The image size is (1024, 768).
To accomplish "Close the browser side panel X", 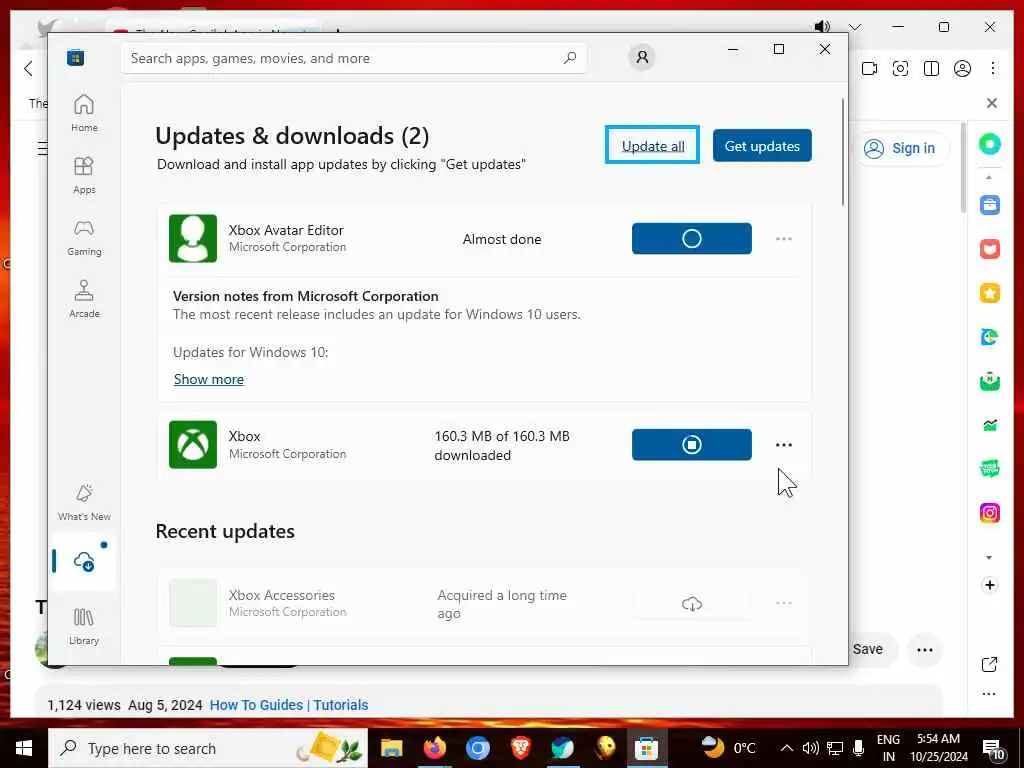I will pyautogui.click(x=992, y=103).
